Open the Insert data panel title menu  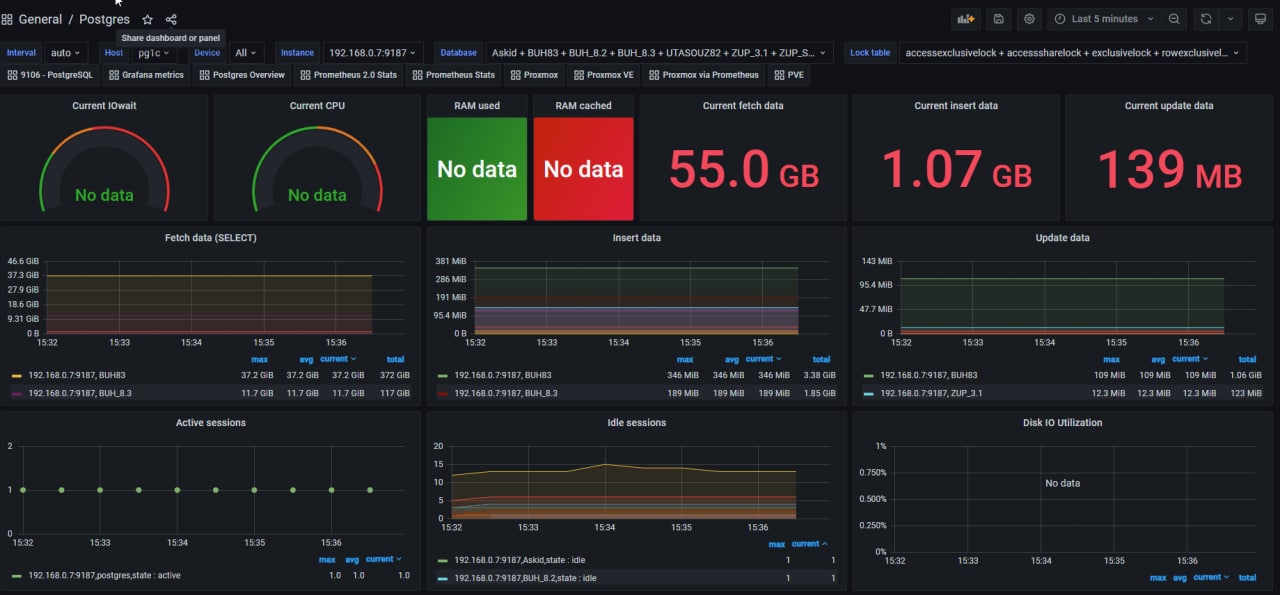pos(636,237)
